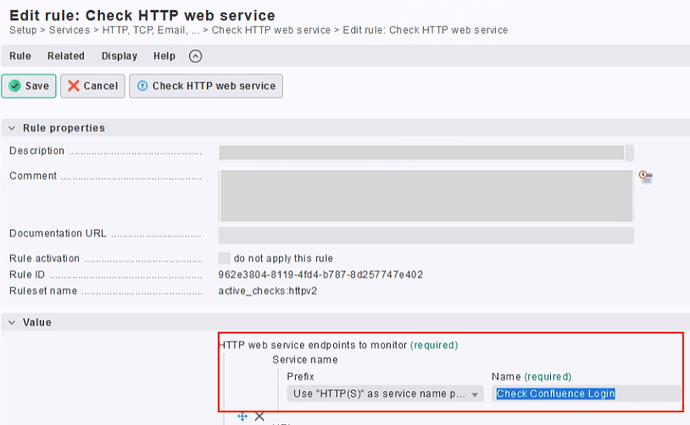This screenshot has height=425, width=690.
Task: Click the Name field containing Check Confluence Login
Action: click(585, 394)
